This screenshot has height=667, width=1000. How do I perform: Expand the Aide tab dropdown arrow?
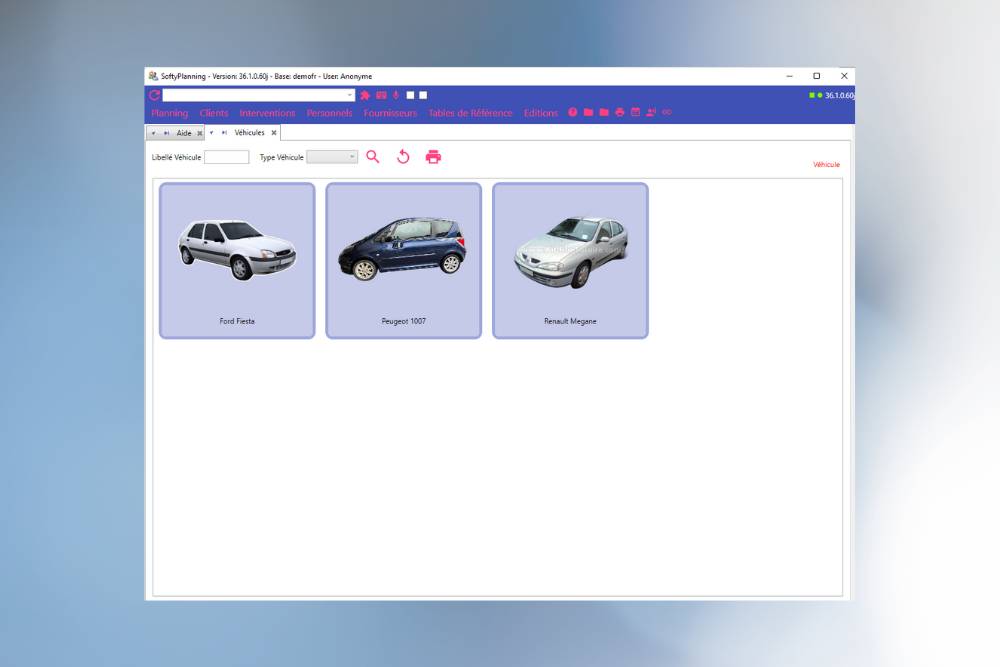tap(154, 133)
